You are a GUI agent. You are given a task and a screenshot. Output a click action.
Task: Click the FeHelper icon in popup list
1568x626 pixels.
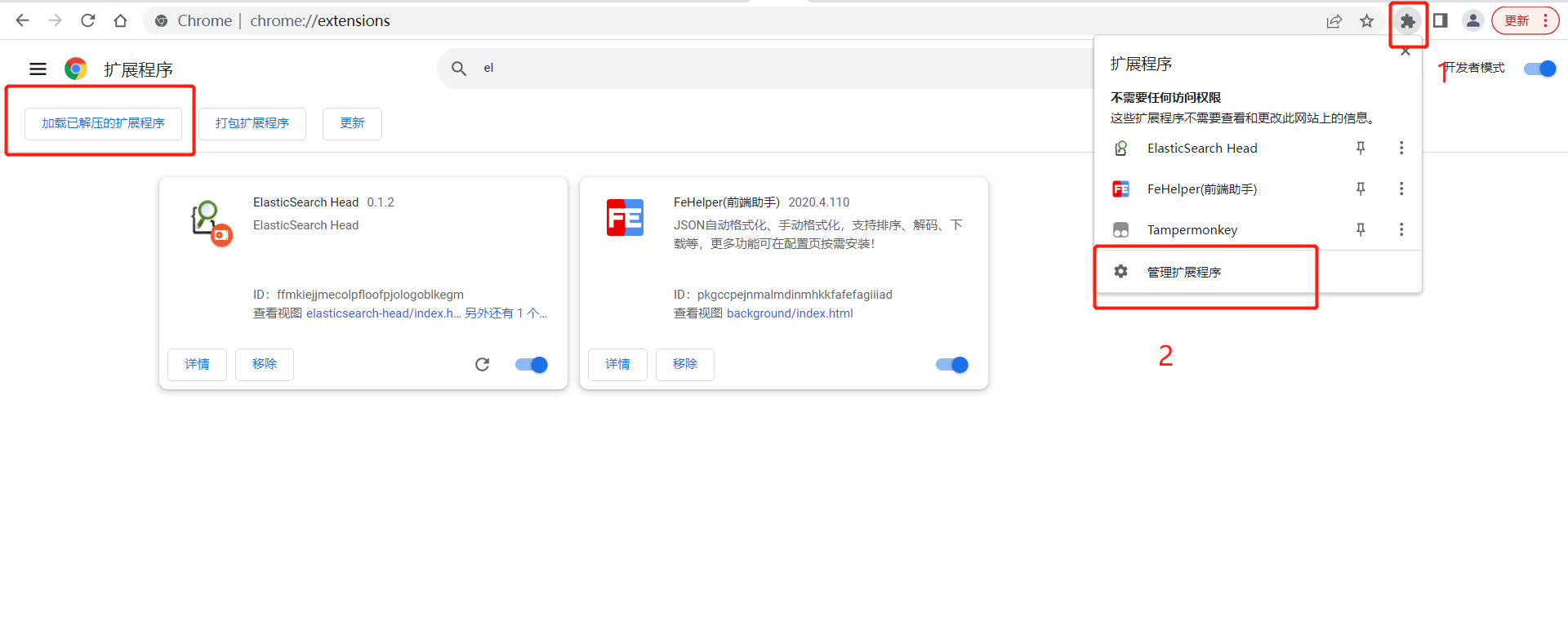tap(1121, 189)
